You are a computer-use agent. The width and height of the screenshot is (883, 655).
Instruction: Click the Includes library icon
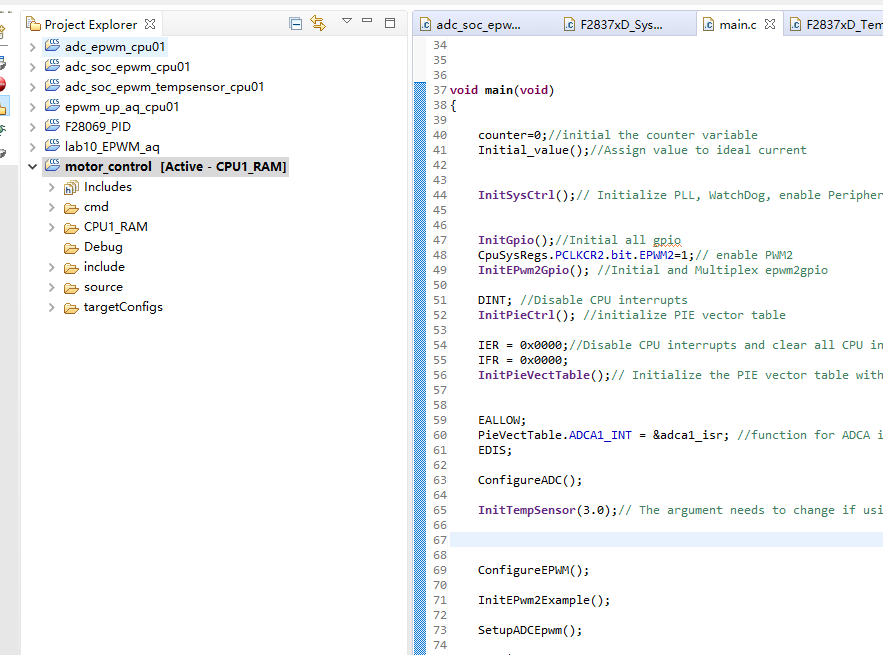point(71,188)
